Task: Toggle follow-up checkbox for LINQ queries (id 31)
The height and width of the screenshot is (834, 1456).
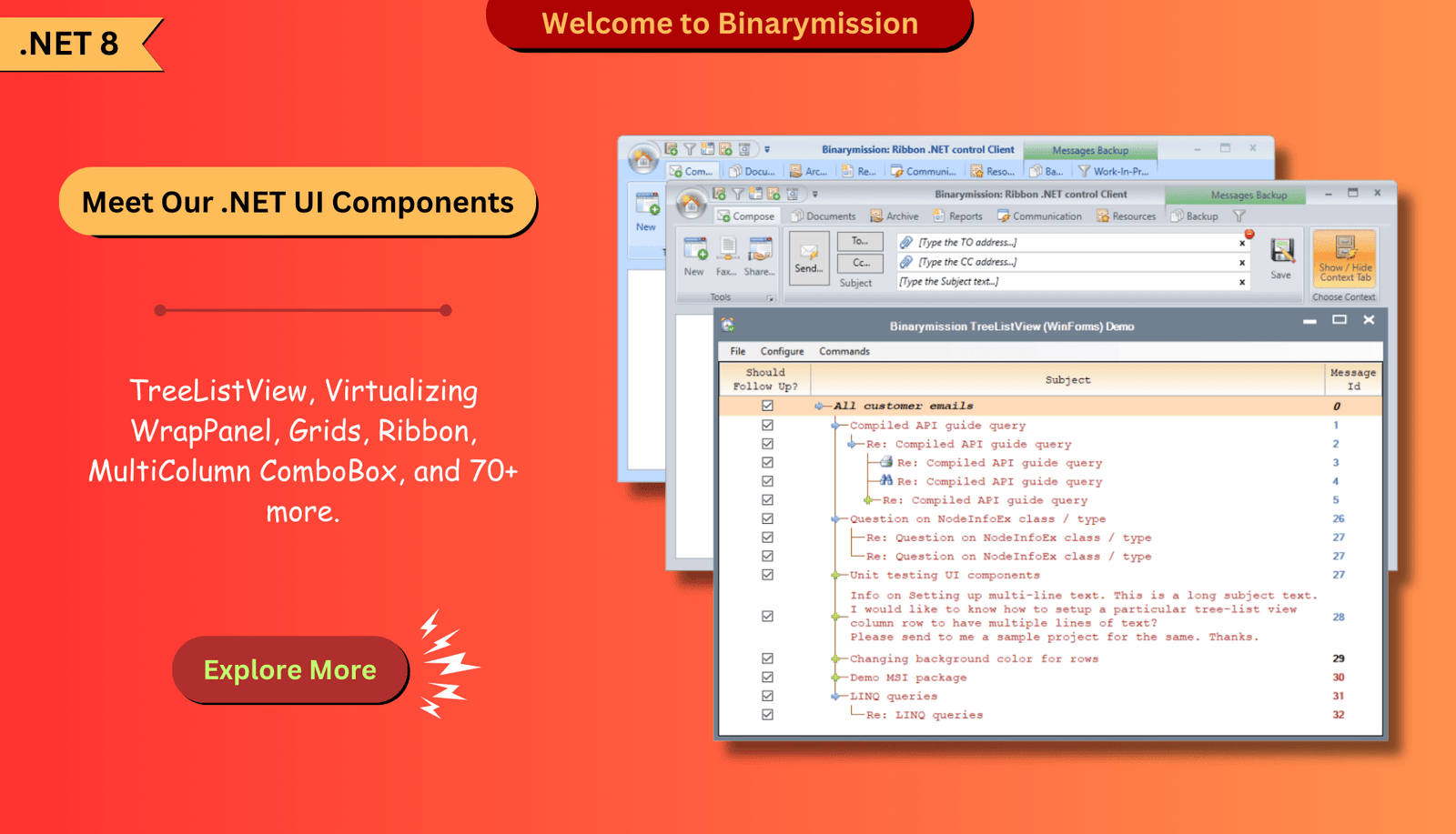Action: 767,696
